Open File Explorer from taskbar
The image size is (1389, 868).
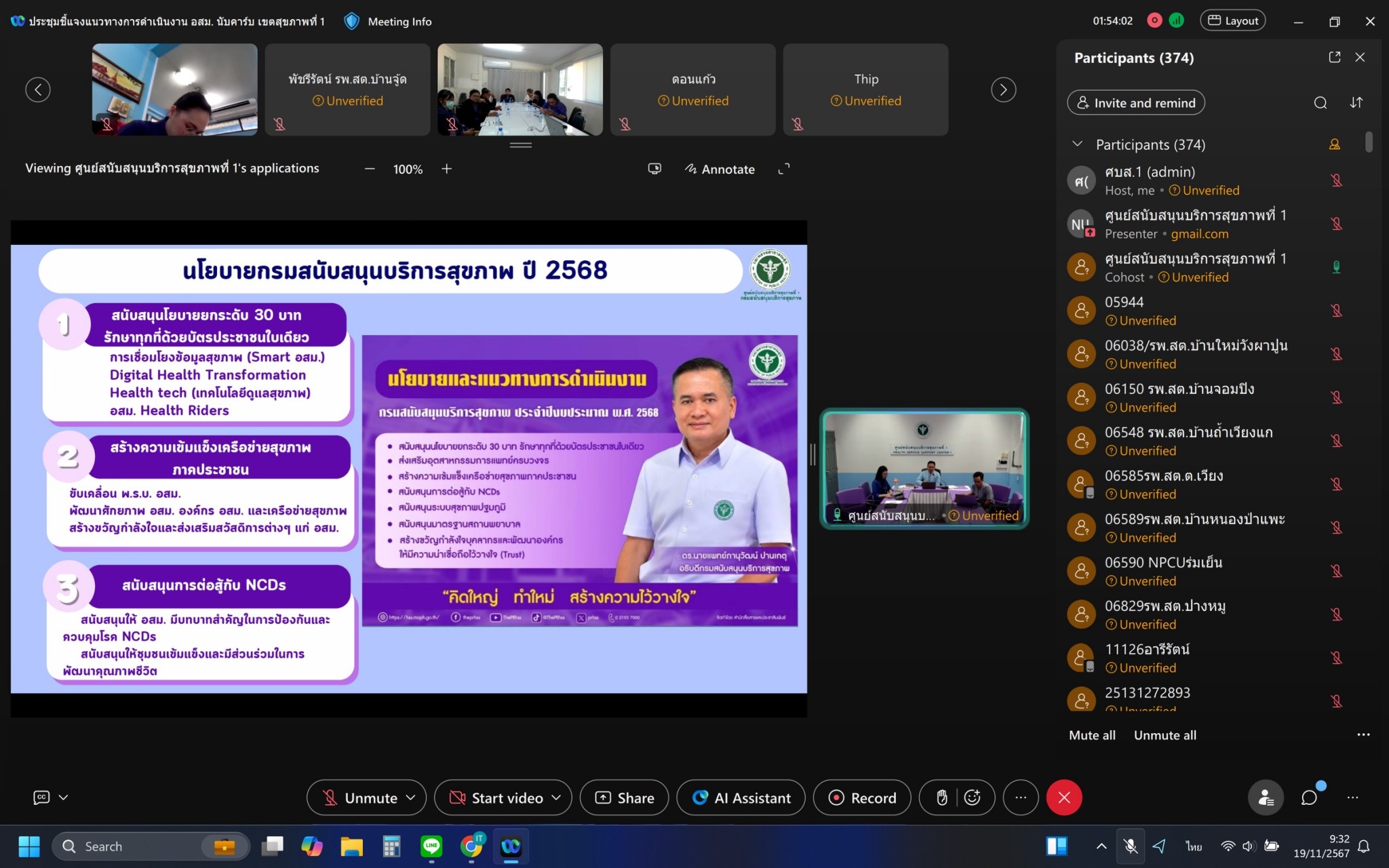tap(351, 846)
